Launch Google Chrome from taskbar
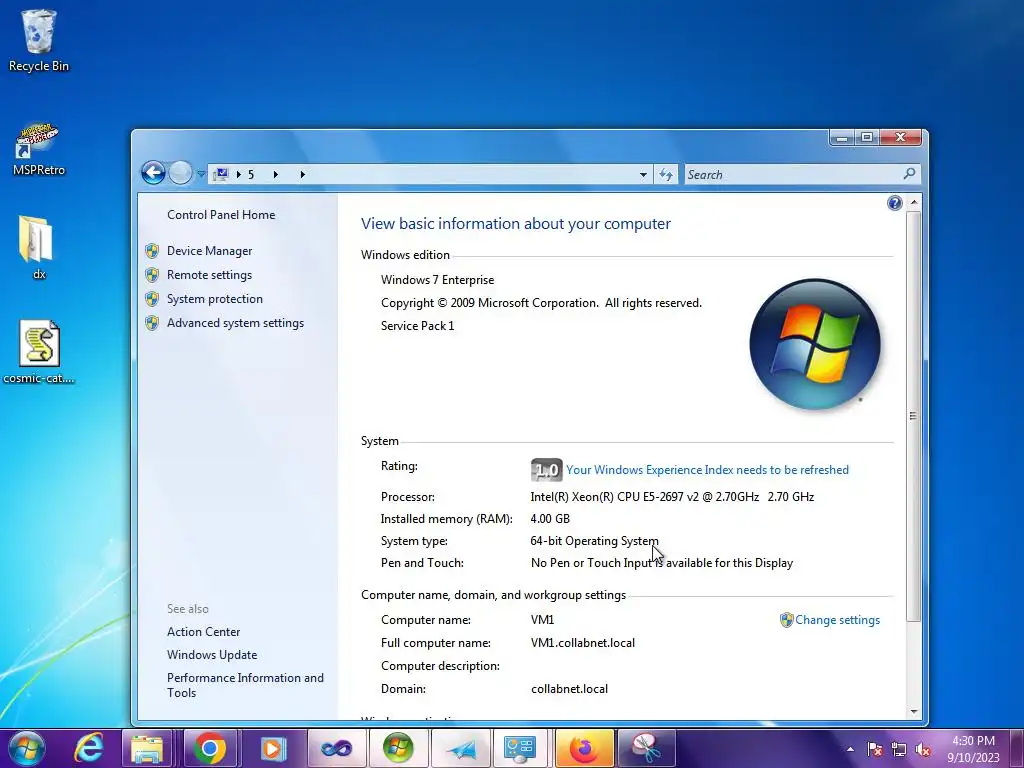This screenshot has height=768, width=1024. click(x=209, y=748)
